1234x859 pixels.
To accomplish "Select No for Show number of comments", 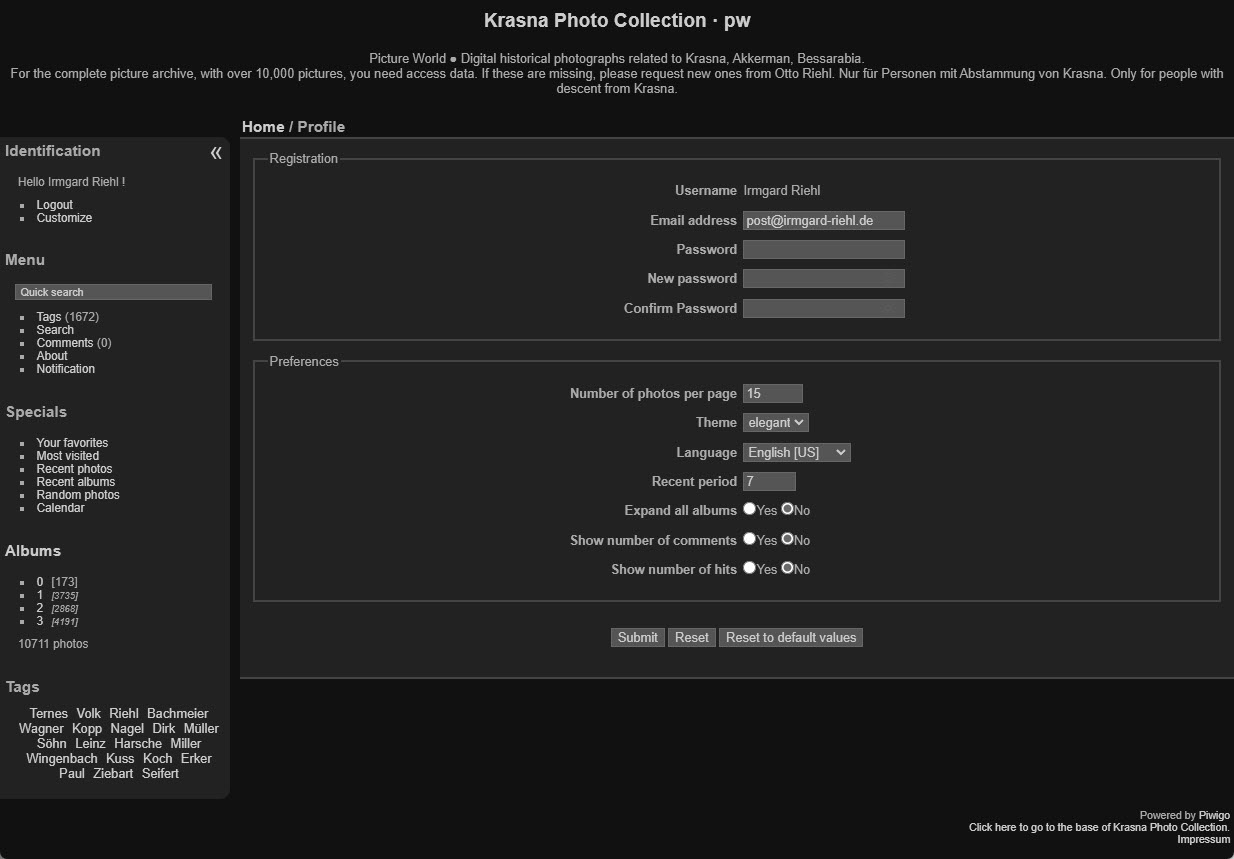I will tap(787, 539).
